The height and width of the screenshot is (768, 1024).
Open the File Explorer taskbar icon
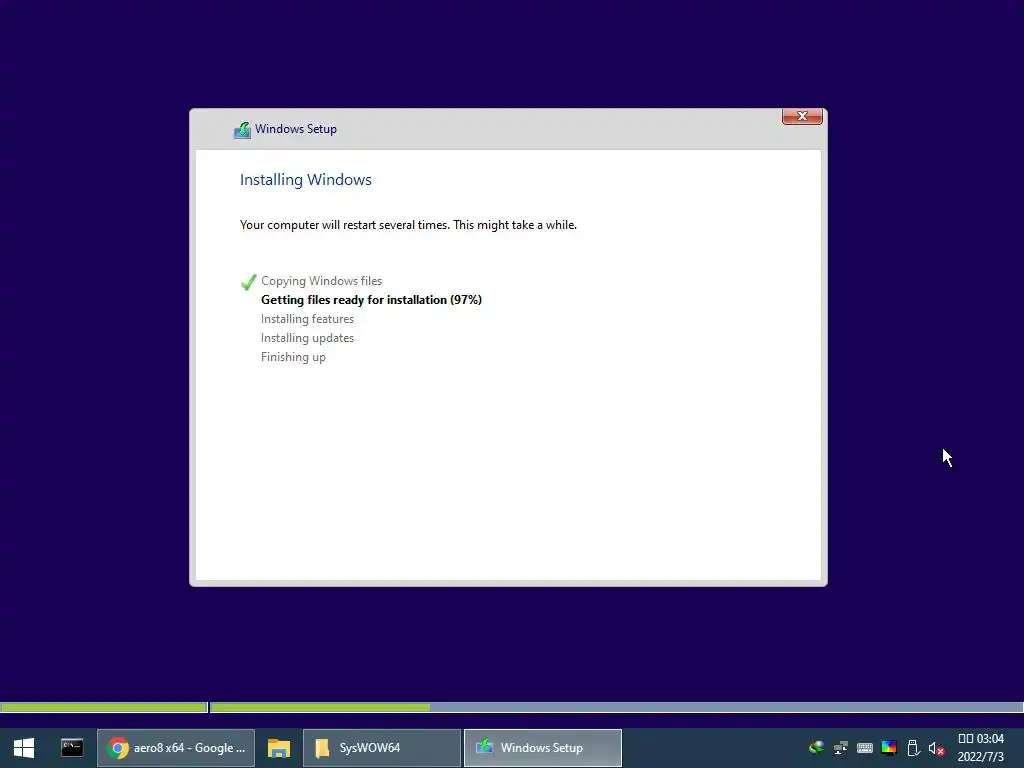pyautogui.click(x=279, y=748)
